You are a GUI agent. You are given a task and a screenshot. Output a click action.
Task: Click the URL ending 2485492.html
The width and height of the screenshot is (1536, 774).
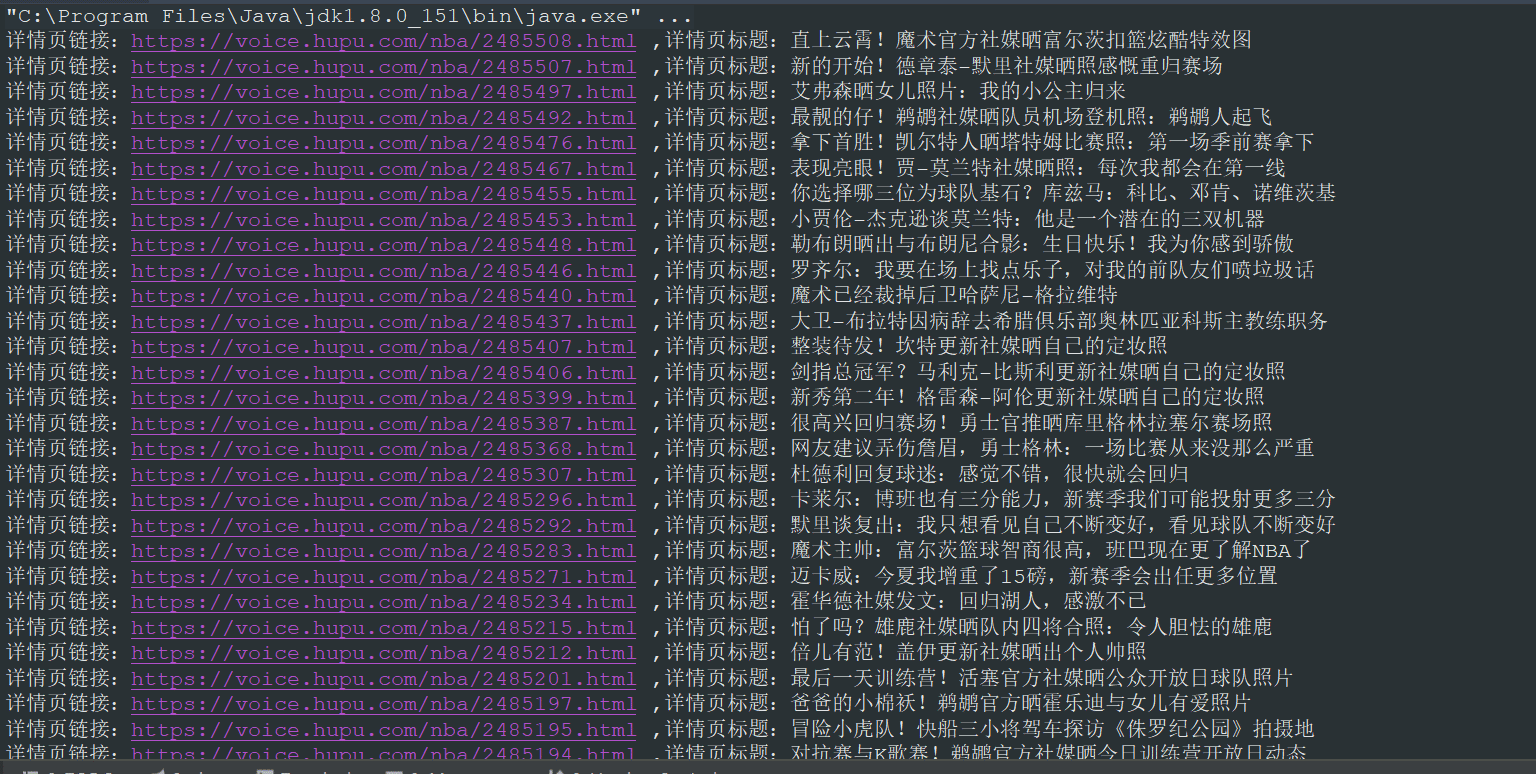pos(384,118)
